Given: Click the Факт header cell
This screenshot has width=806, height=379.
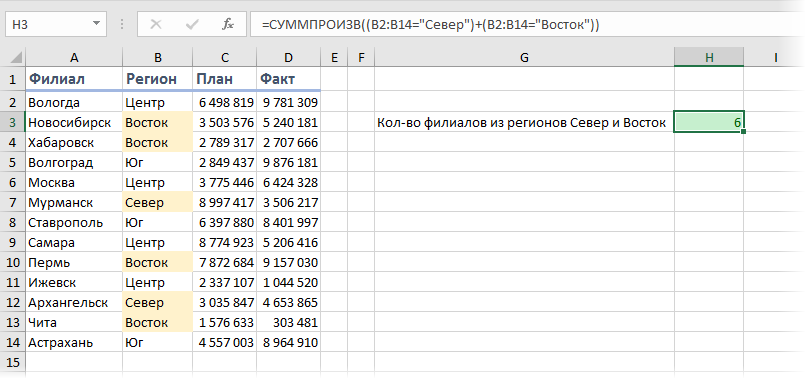Looking at the screenshot, I should pos(288,79).
